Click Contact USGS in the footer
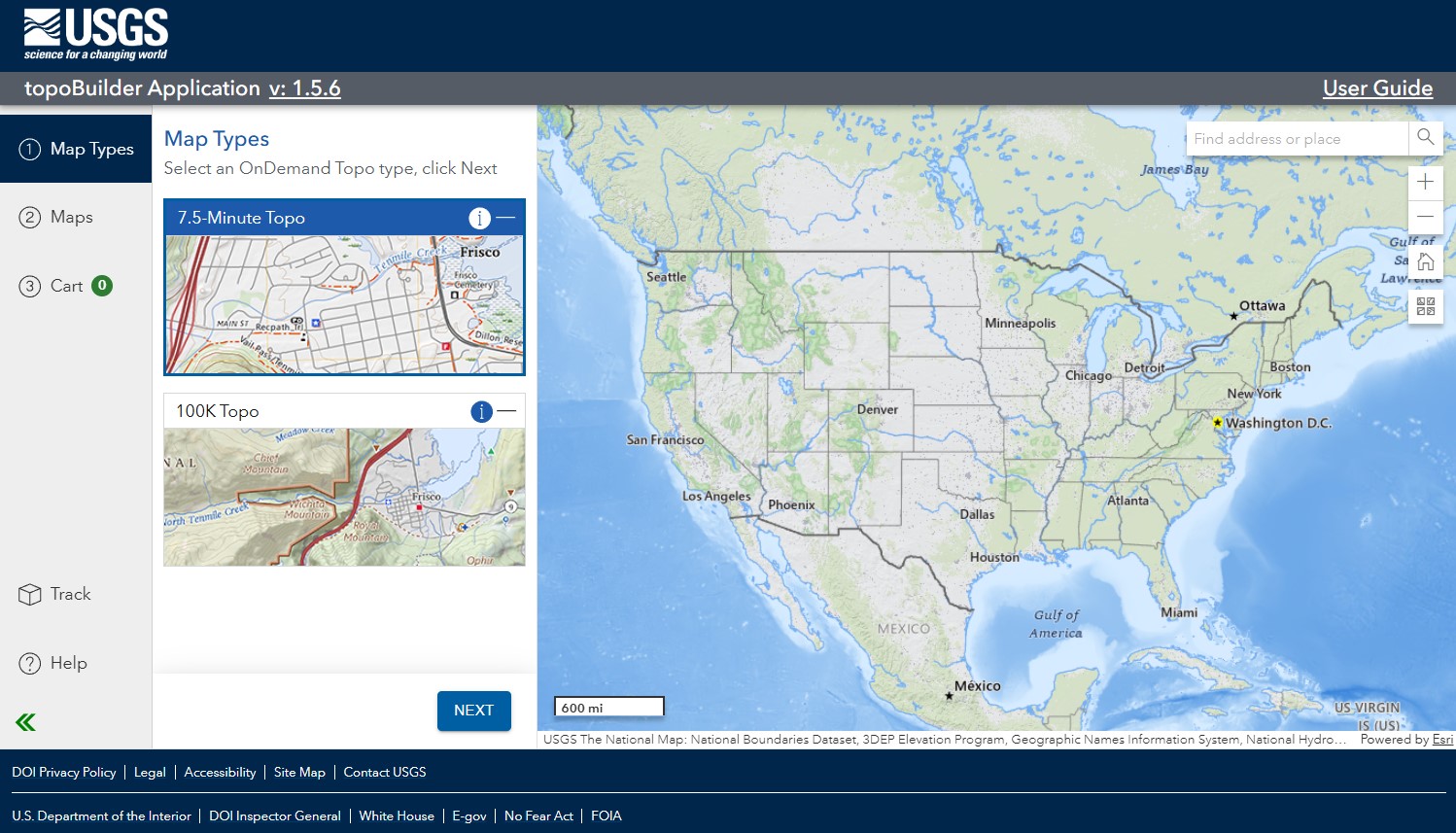The image size is (1456, 833). pyautogui.click(x=385, y=772)
